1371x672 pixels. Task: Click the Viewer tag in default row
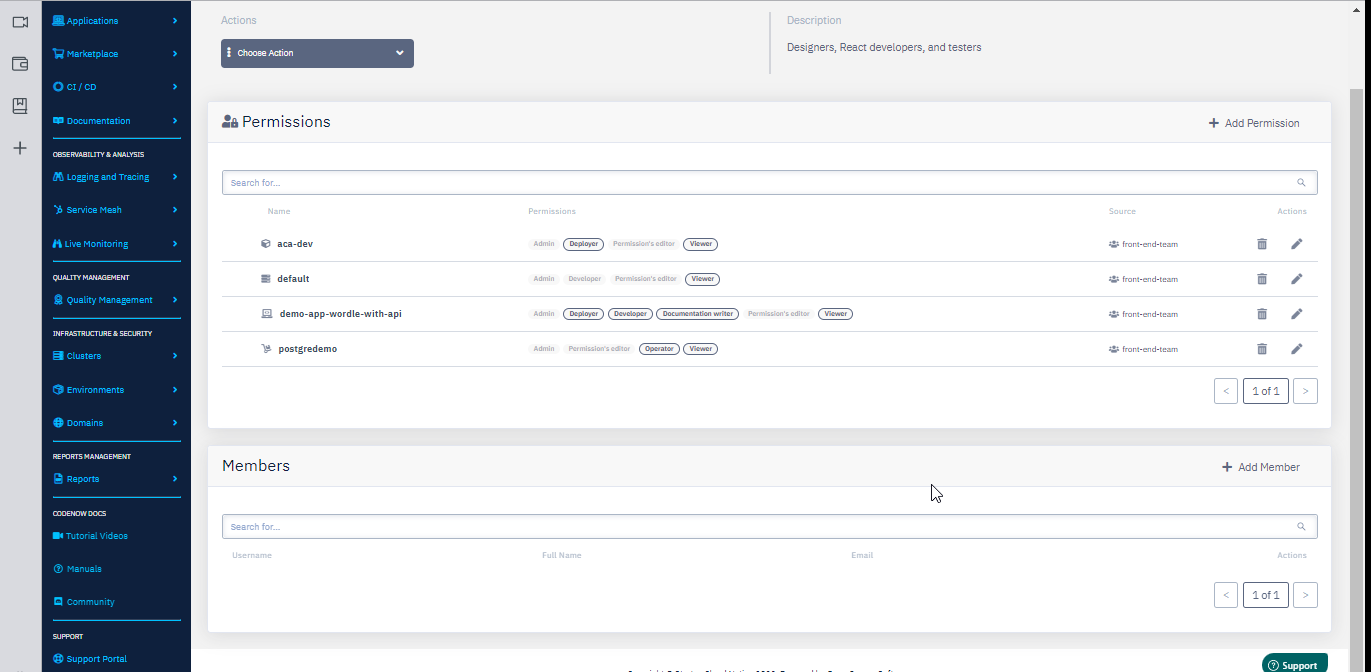(x=702, y=279)
